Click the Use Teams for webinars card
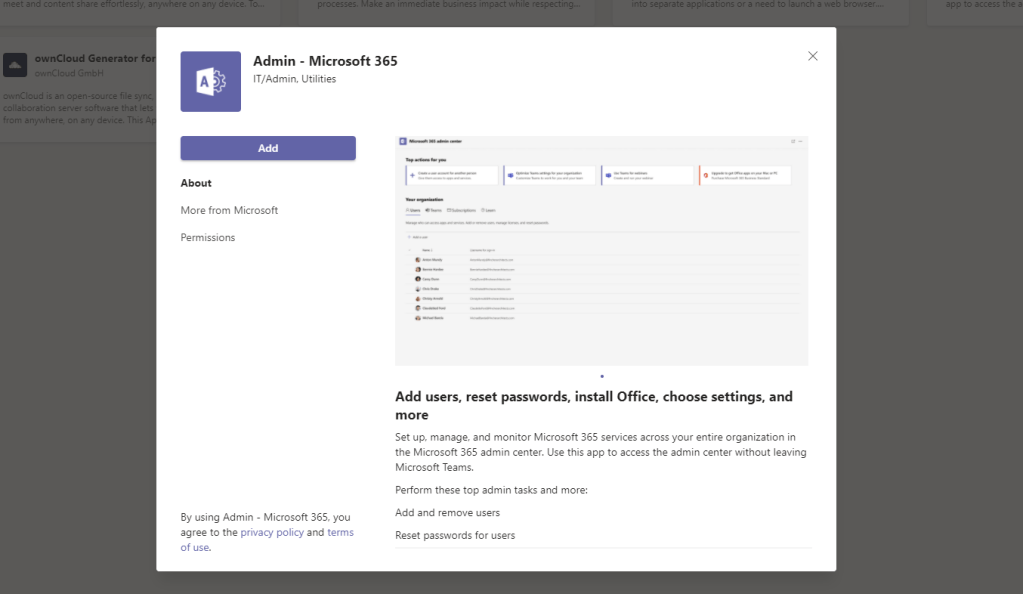 point(647,176)
